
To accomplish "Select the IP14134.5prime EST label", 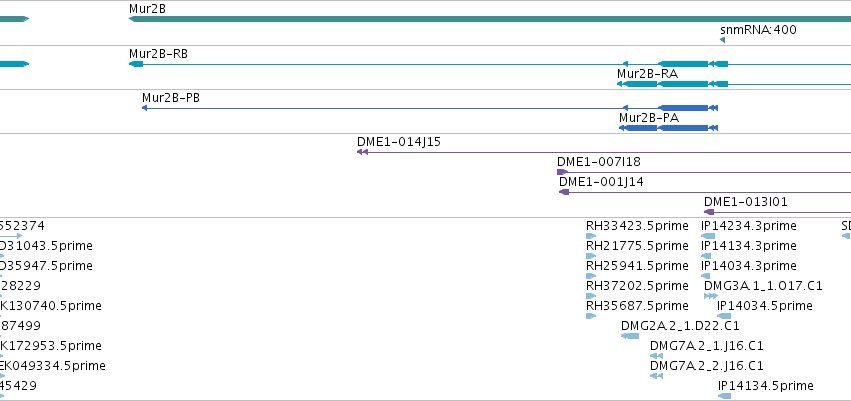I will pyautogui.click(x=765, y=386).
